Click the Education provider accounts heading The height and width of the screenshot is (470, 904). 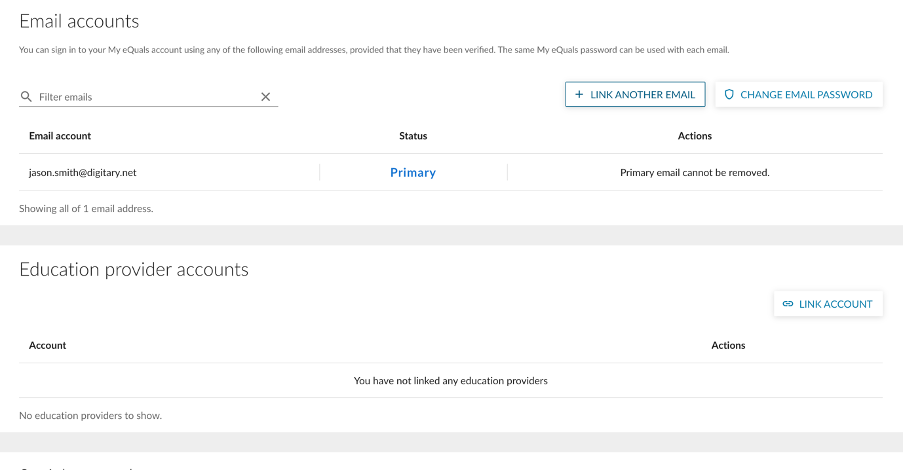pyautogui.click(x=134, y=270)
